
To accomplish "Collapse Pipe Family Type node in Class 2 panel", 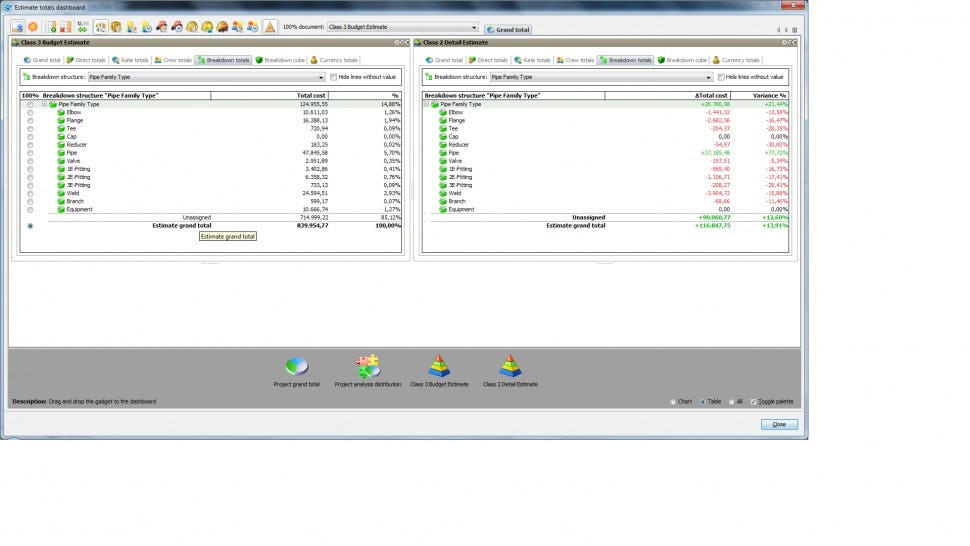I will [x=426, y=105].
